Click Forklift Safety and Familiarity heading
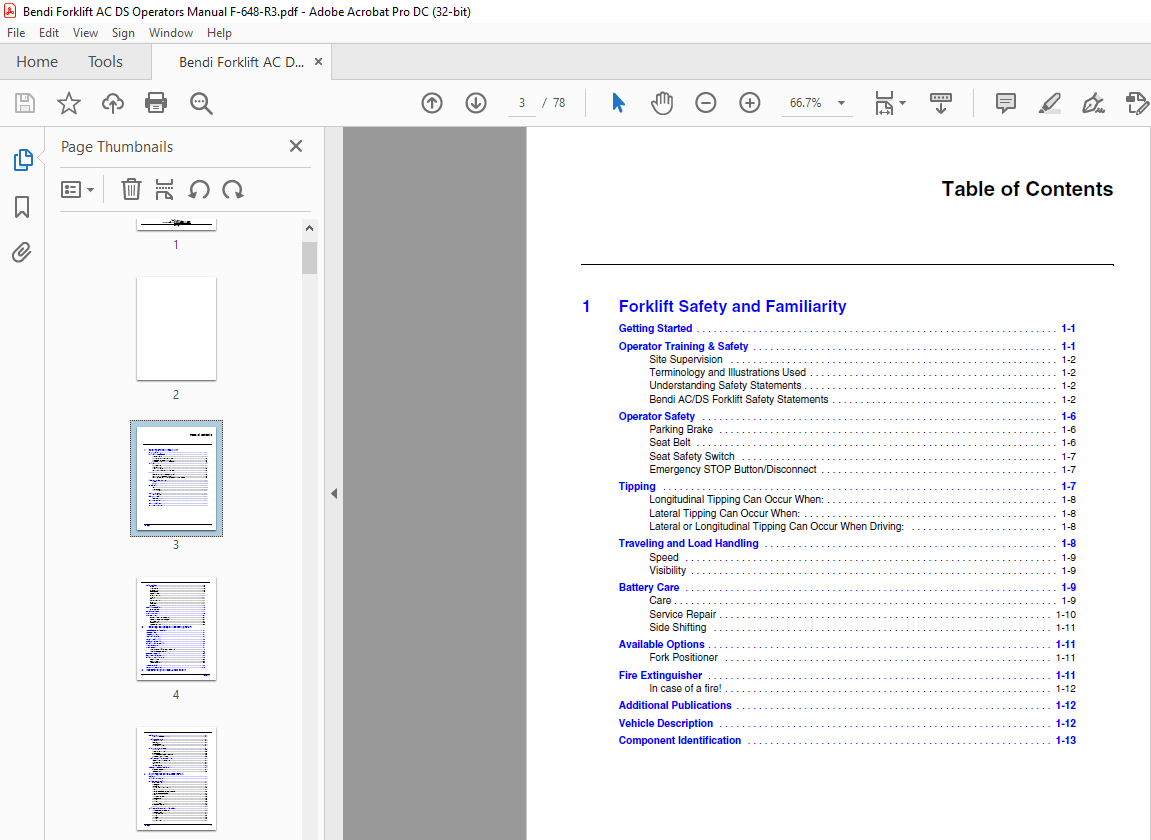This screenshot has width=1151, height=840. click(x=732, y=306)
